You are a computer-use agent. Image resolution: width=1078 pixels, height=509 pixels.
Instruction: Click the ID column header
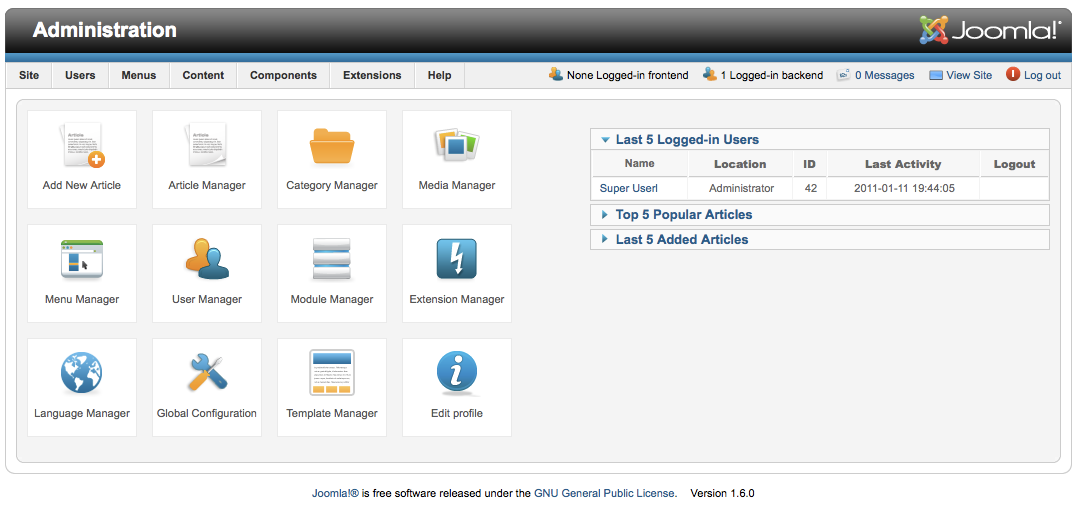point(809,164)
